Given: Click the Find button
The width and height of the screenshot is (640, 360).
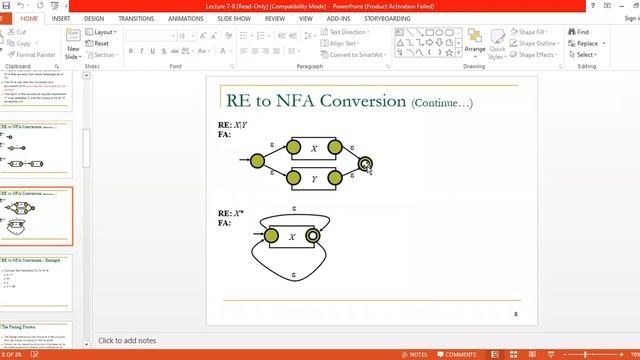Looking at the screenshot, I should point(579,32).
